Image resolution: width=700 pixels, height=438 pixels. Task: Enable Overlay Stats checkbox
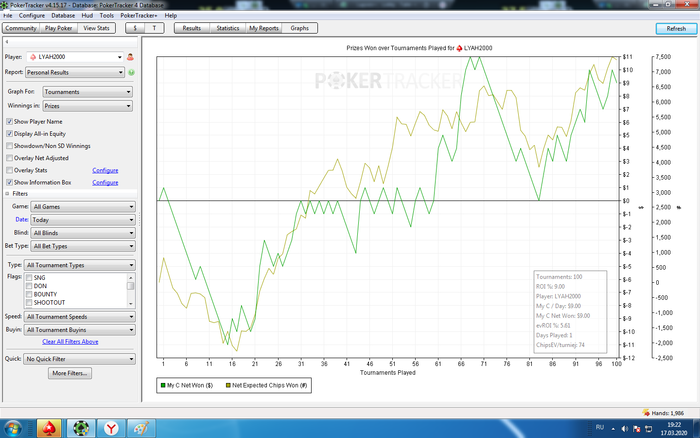point(9,170)
